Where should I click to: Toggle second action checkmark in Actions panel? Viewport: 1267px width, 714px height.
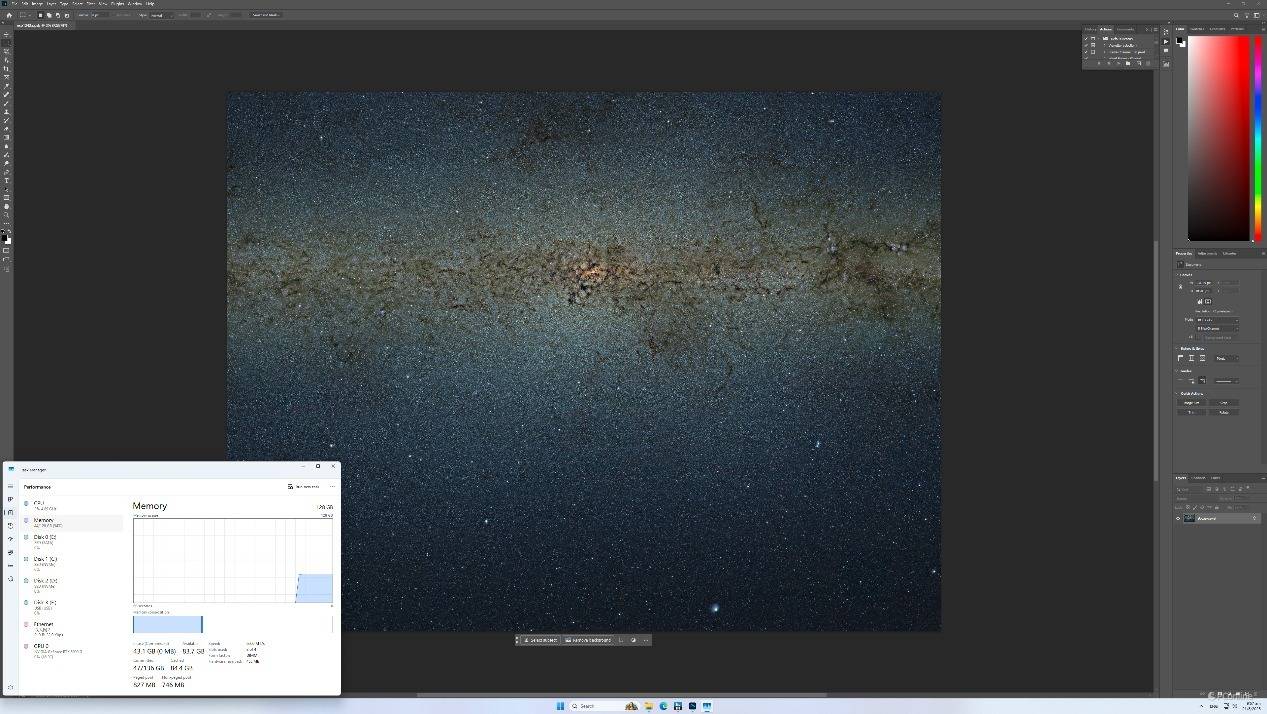point(1086,46)
